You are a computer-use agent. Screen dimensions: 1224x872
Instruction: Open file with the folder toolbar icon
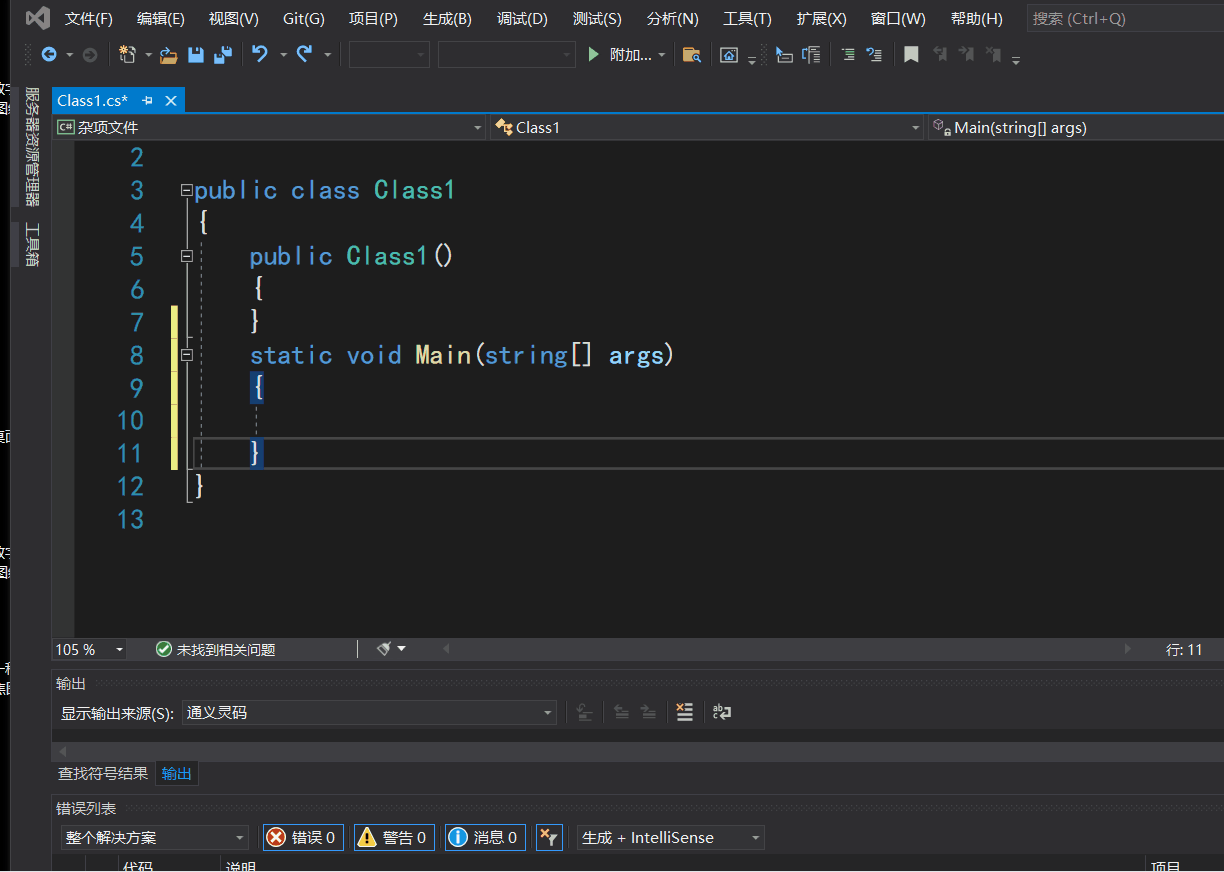tap(168, 55)
